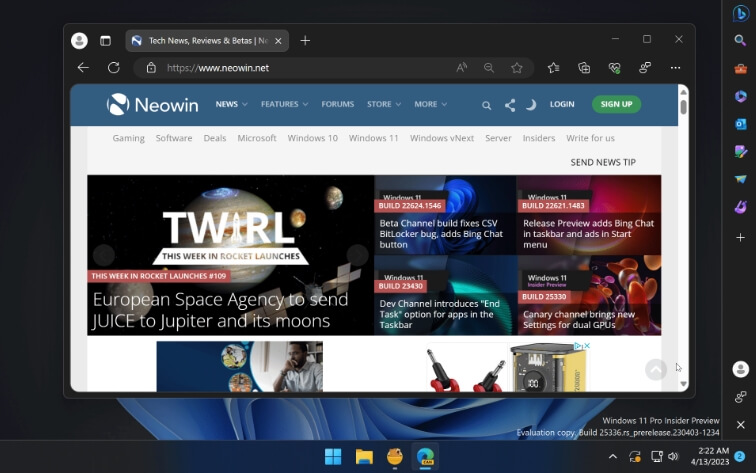This screenshot has width=756, height=473.
Task: Add this page to favorites star
Action: (x=517, y=68)
